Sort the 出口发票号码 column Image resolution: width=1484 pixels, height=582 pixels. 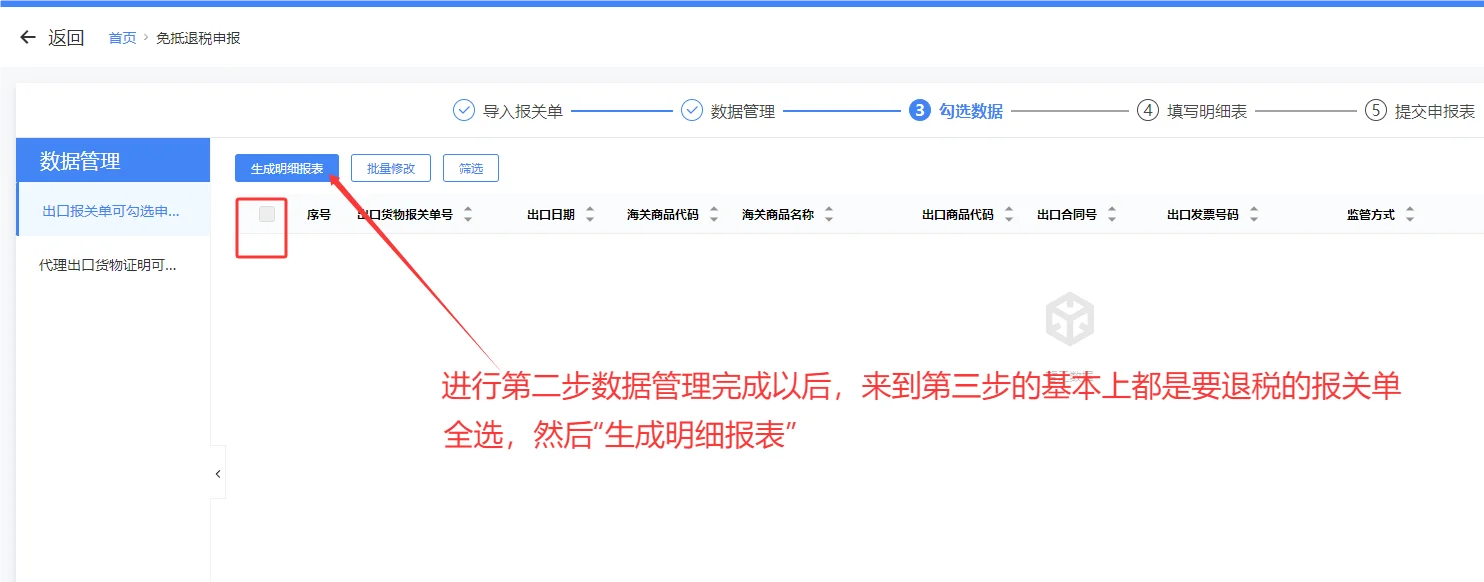pyautogui.click(x=1253, y=213)
